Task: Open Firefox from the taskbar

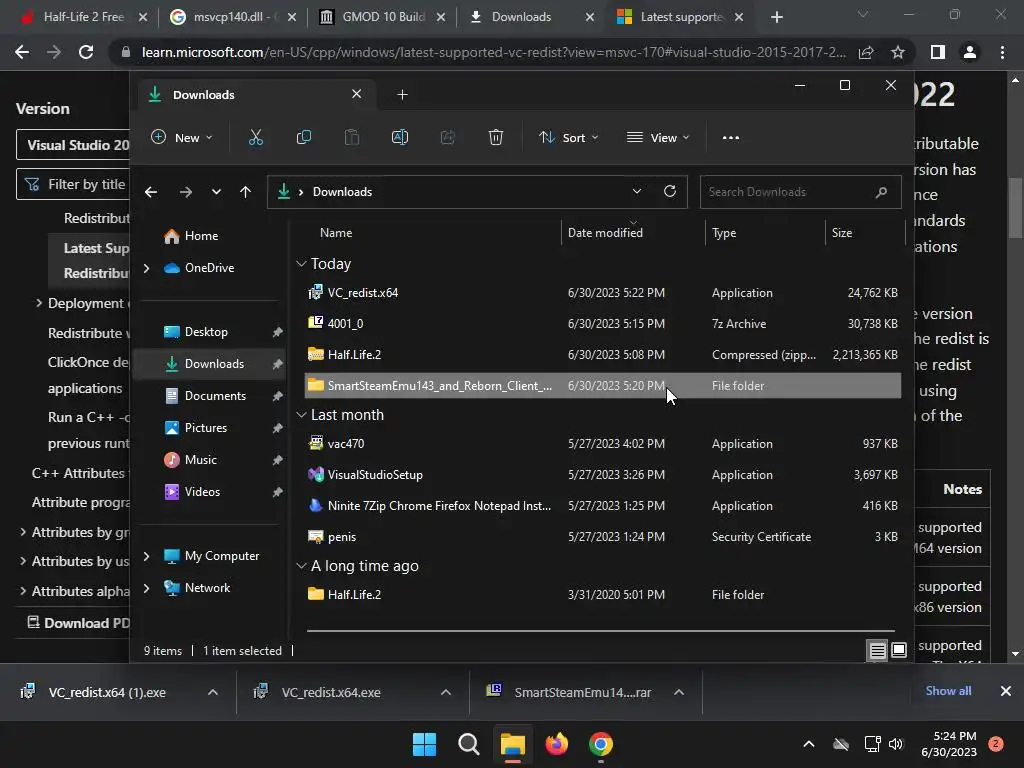Action: [x=556, y=744]
